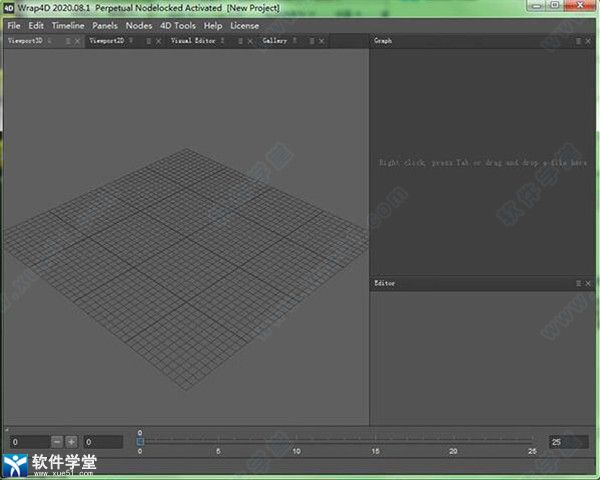This screenshot has width=600, height=480.
Task: Close the Visual Editor tab
Action: [250, 41]
